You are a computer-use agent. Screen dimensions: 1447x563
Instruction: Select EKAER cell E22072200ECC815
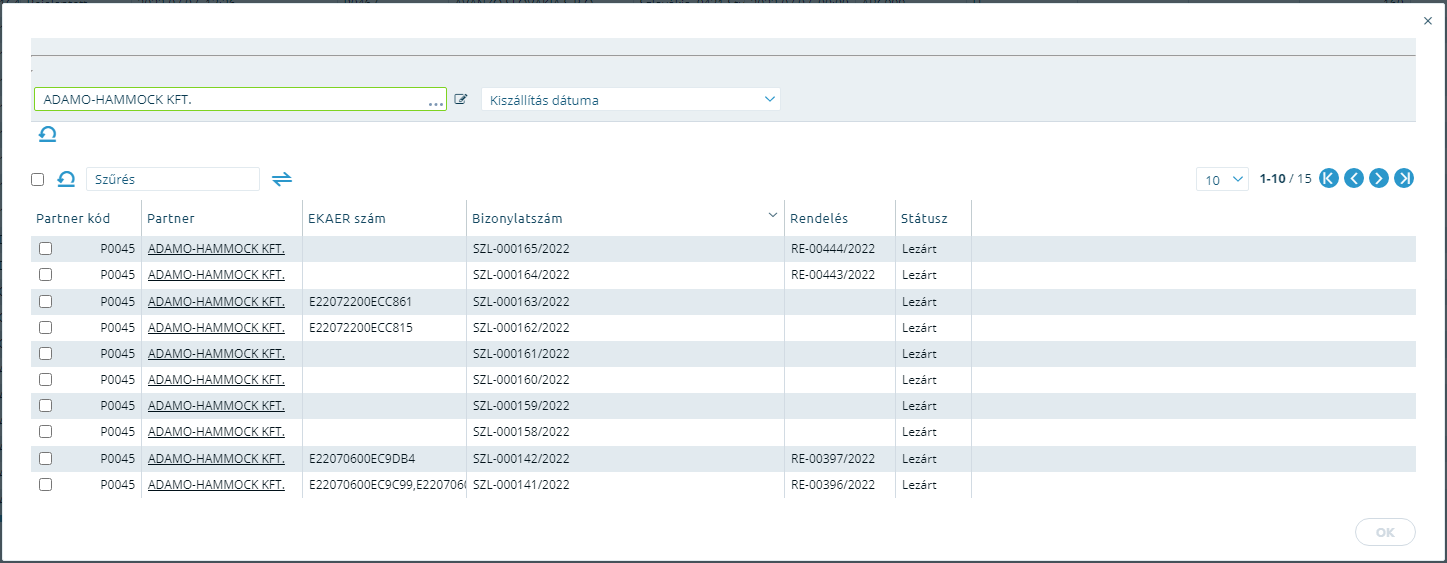pos(361,327)
